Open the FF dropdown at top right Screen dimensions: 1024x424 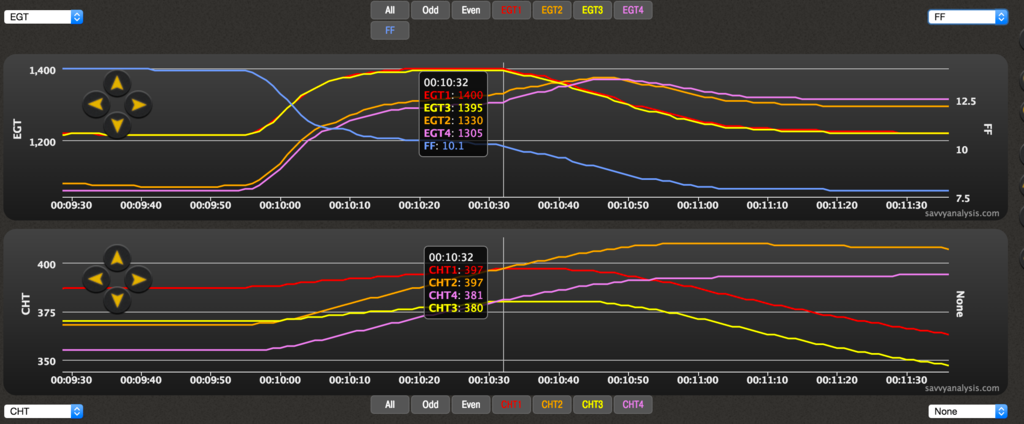[965, 17]
